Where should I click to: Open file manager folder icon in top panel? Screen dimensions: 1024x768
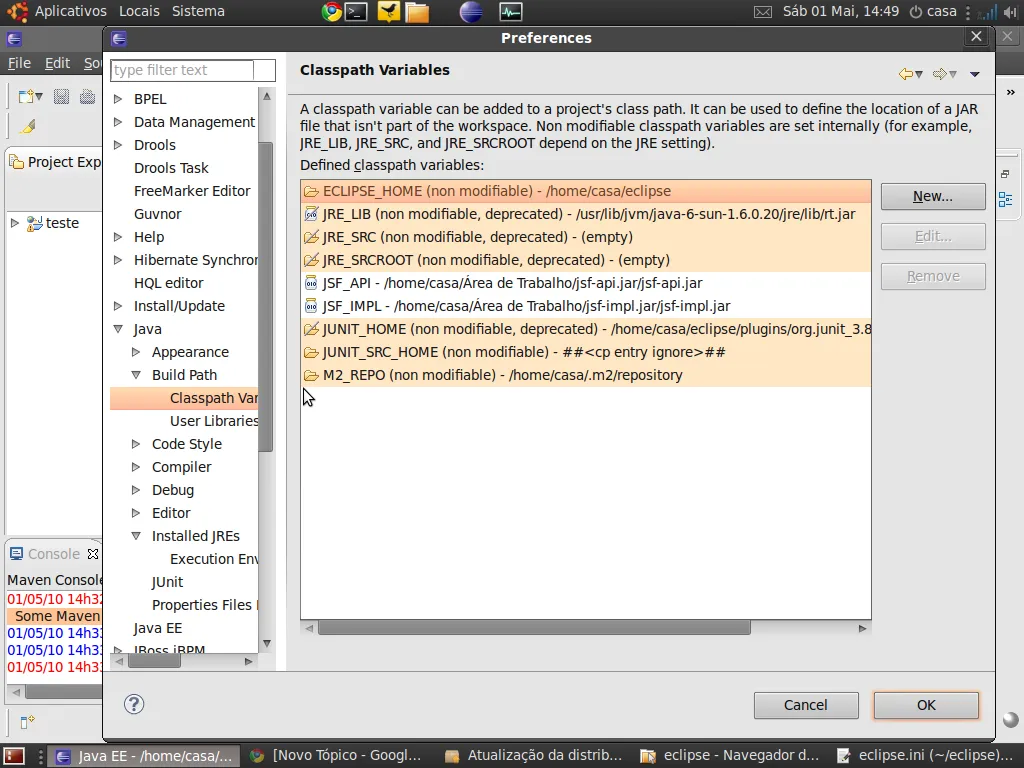pos(417,12)
